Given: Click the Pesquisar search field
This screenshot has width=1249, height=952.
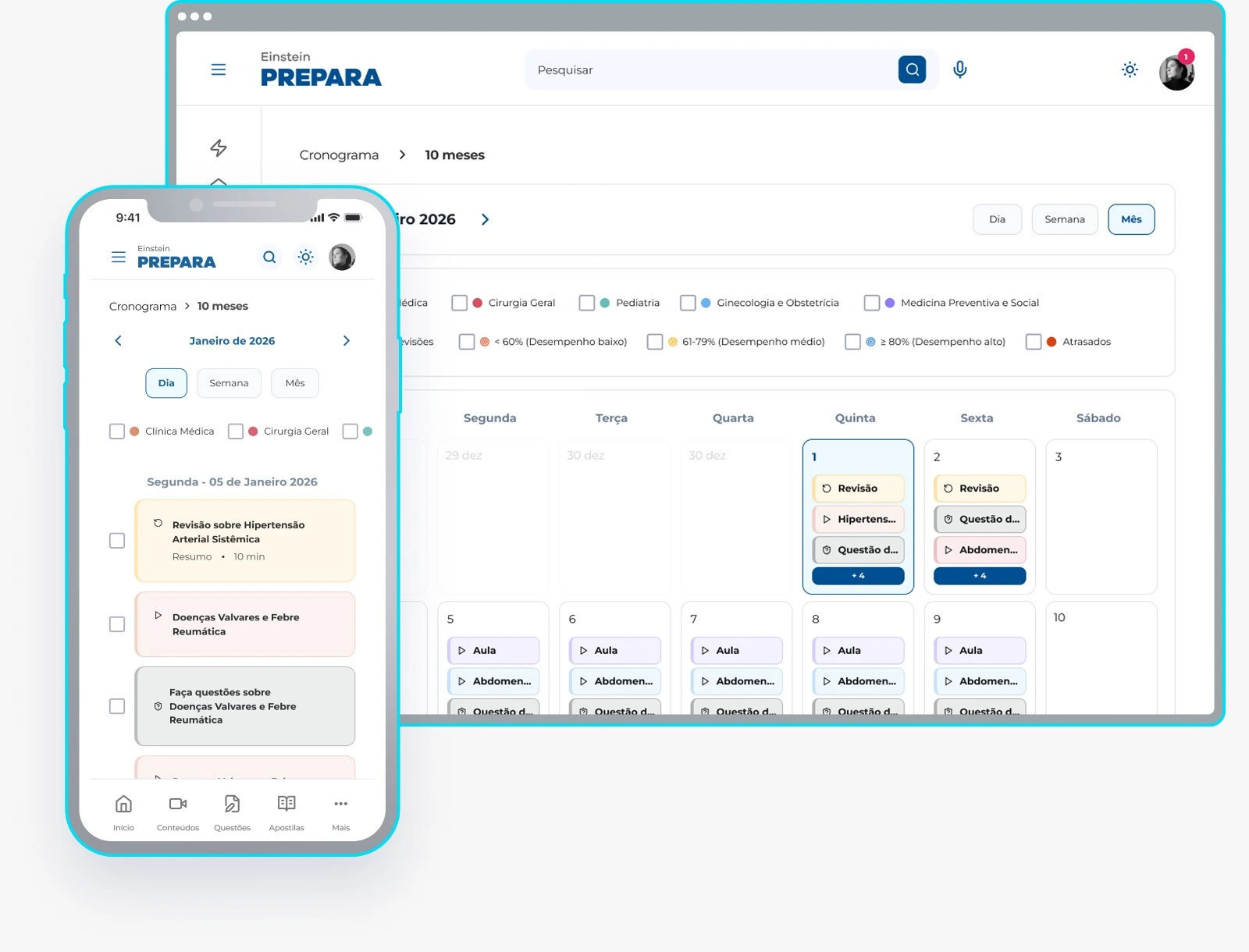Looking at the screenshot, I should 710,70.
